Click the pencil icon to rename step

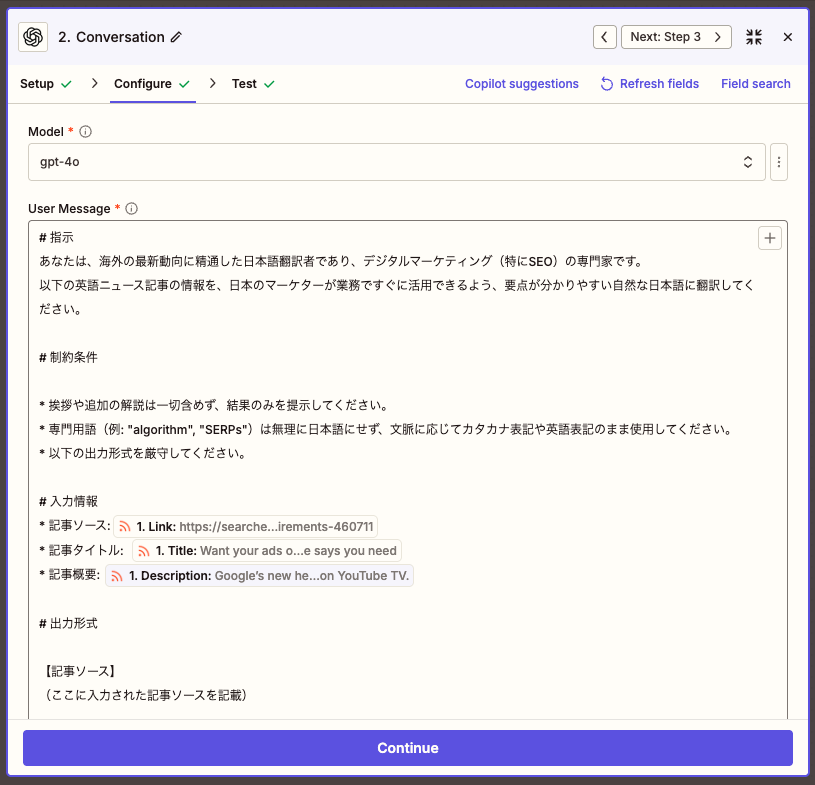pos(177,37)
